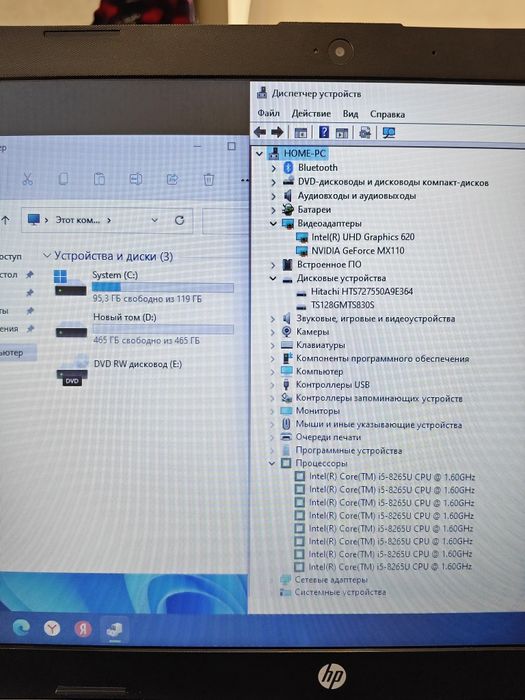Open the DVD RW drive (E:) icon
Screen dimensions: 525x700
pyautogui.click(x=72, y=370)
